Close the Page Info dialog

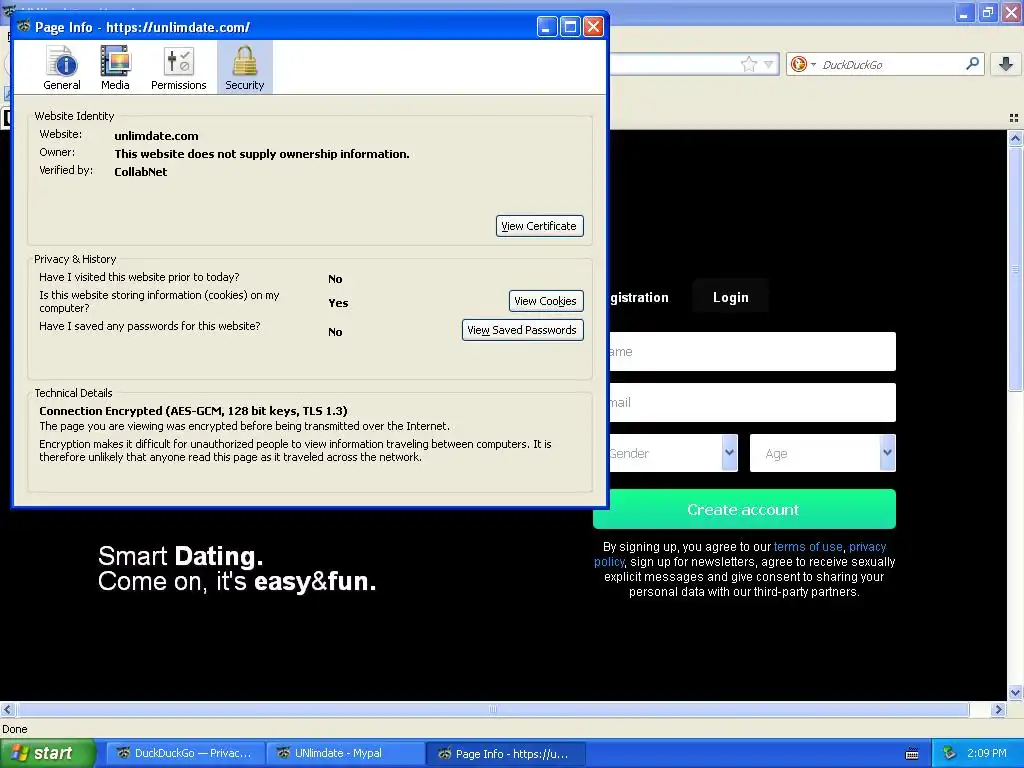[593, 27]
